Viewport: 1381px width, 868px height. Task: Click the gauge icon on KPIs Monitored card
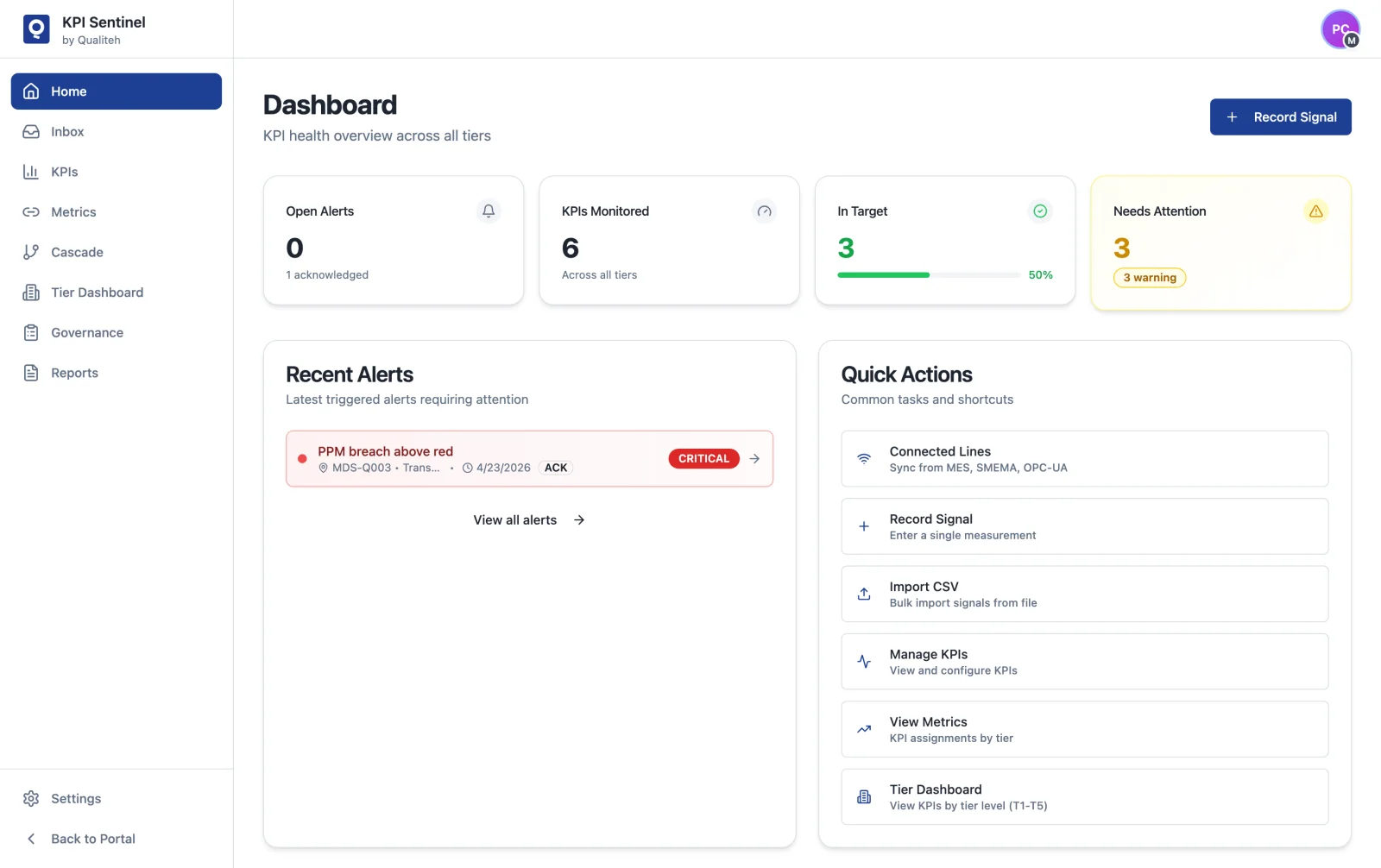pos(765,211)
